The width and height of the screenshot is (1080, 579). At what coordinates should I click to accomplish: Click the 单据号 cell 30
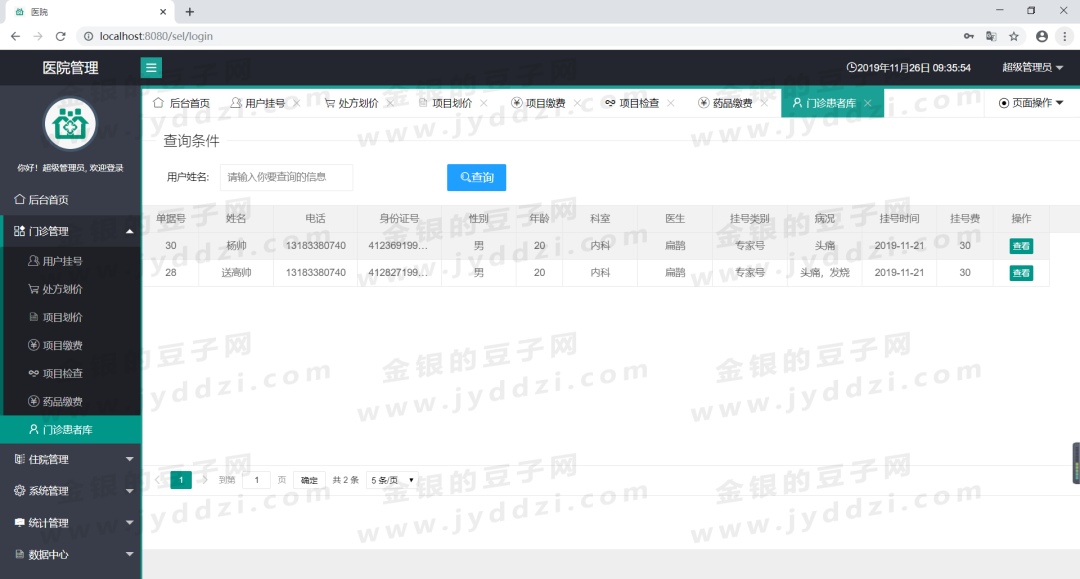[x=171, y=246]
